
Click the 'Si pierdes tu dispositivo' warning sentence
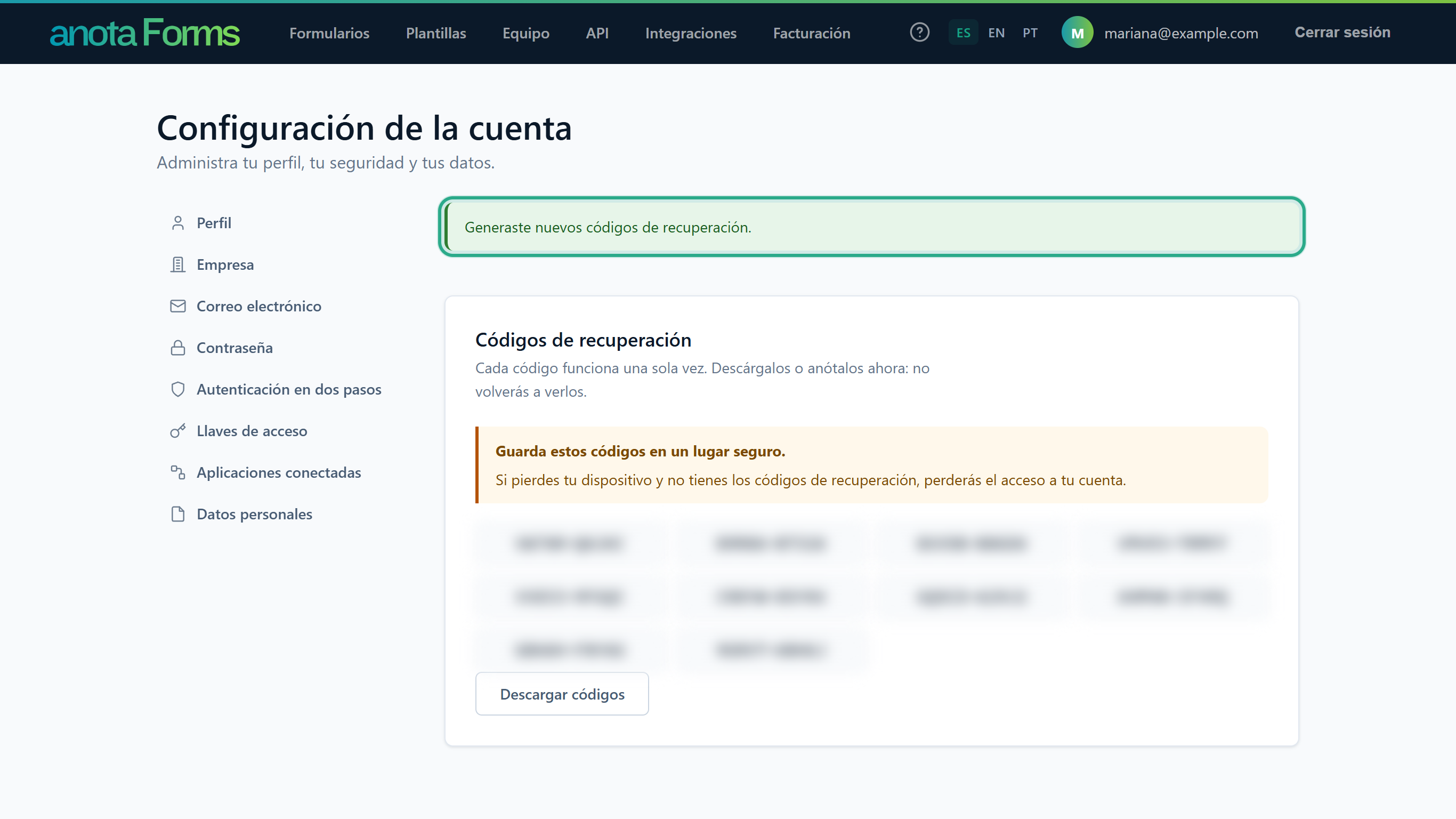811,480
